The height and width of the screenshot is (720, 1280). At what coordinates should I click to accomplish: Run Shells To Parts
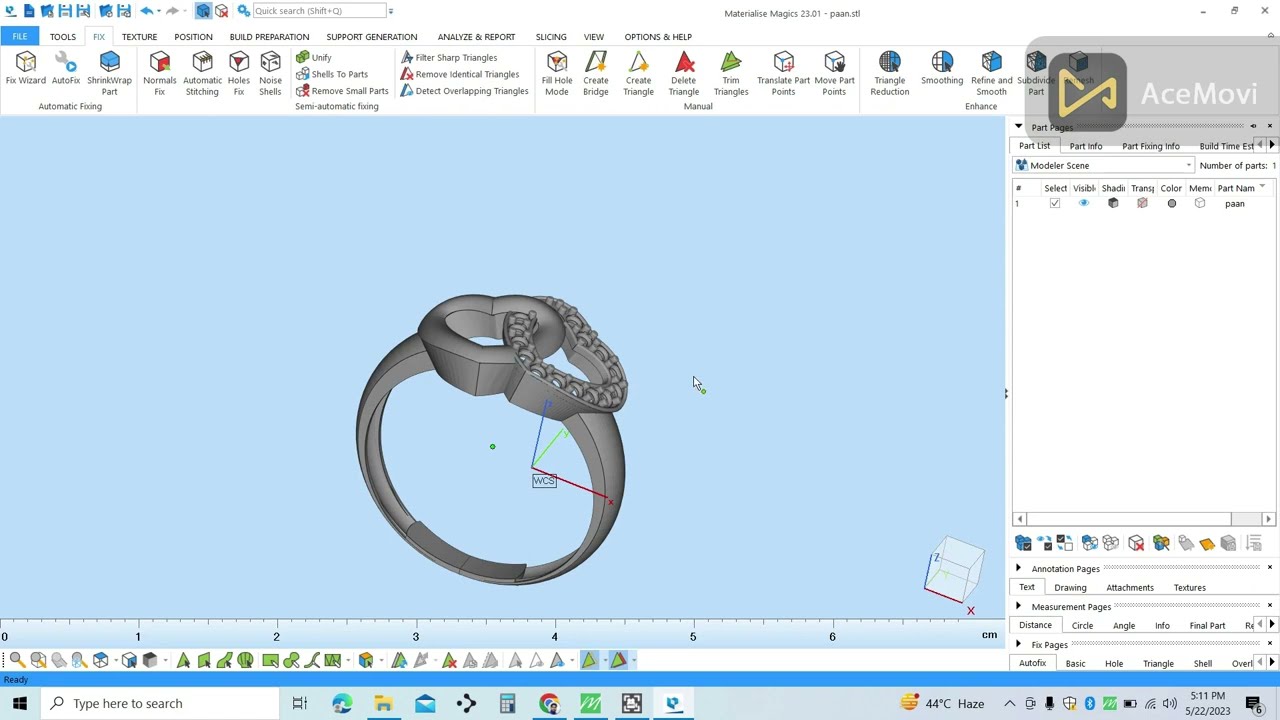pyautogui.click(x=332, y=74)
